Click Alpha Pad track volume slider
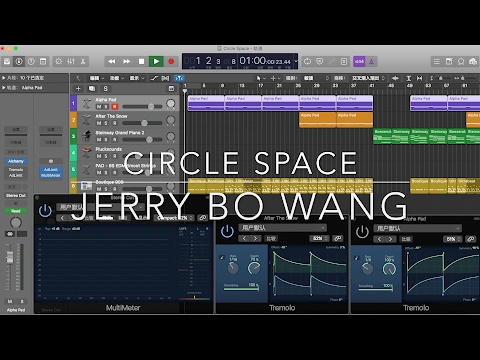The height and width of the screenshot is (360, 480). tap(142, 106)
